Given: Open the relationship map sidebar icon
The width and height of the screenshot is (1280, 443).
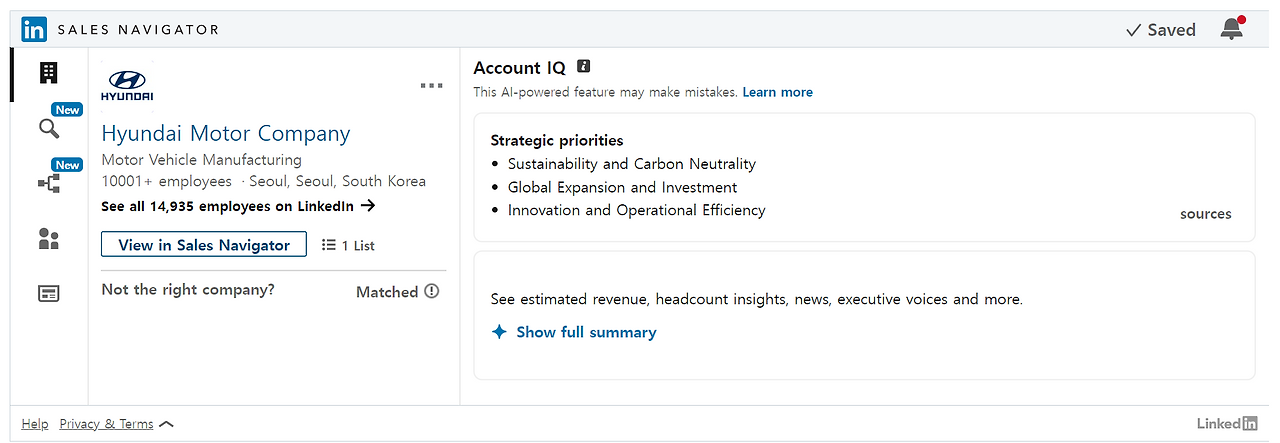Looking at the screenshot, I should point(48,183).
